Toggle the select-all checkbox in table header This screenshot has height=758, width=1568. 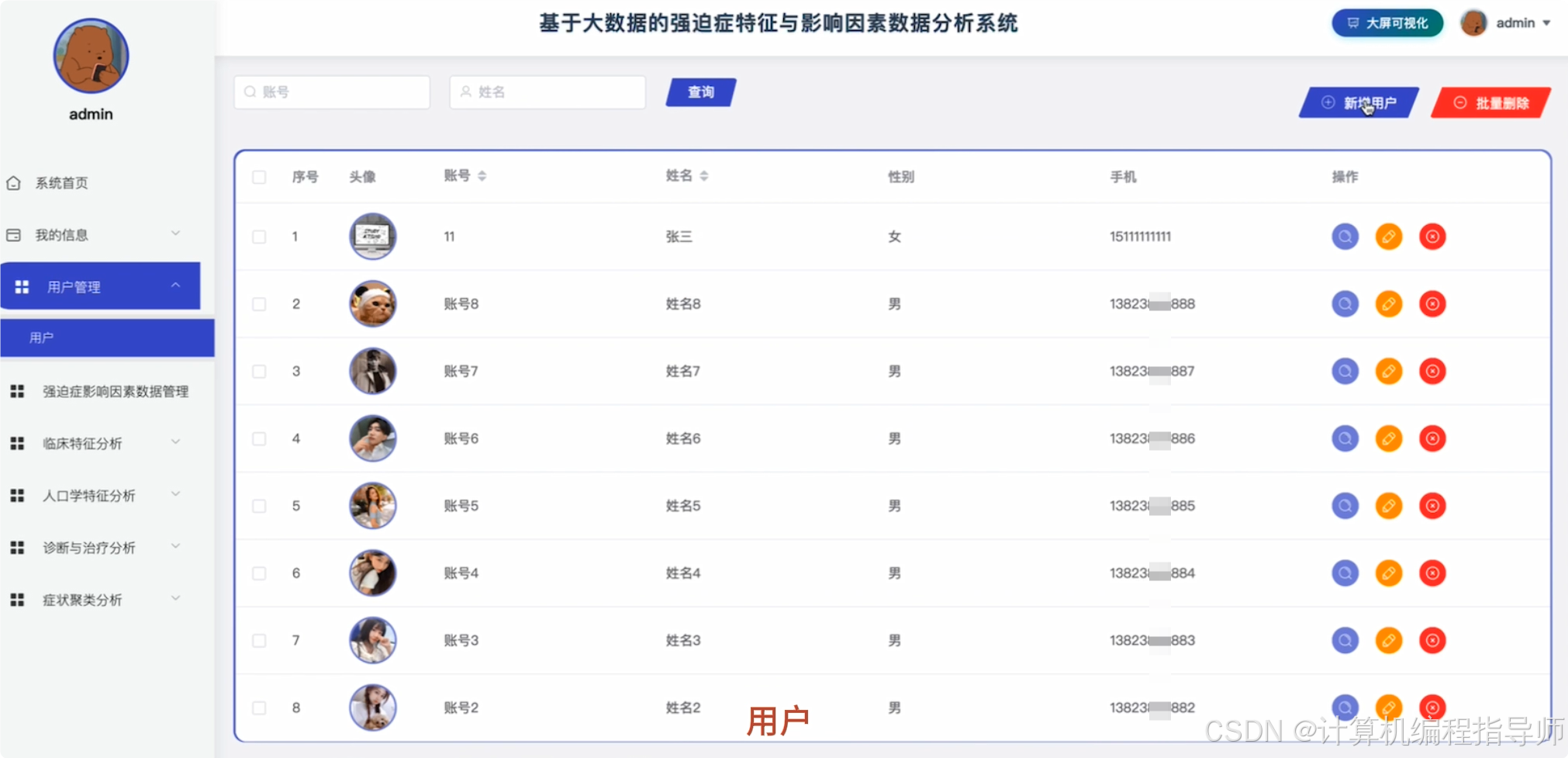tap(259, 178)
